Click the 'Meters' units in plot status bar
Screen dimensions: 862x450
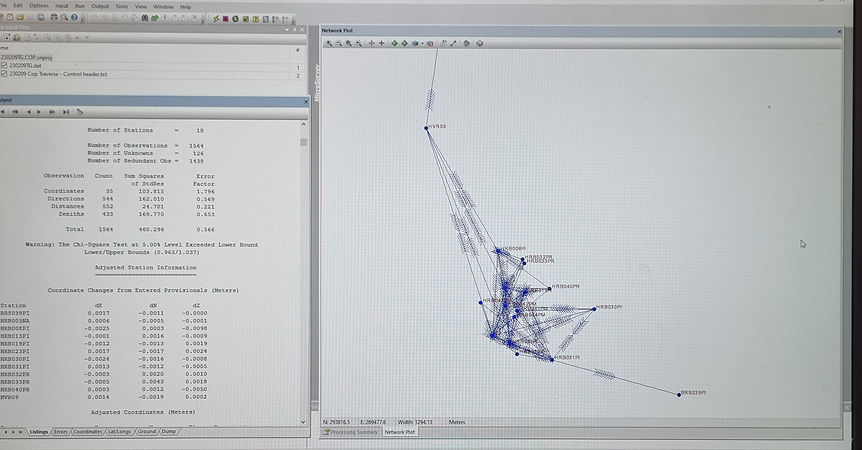pyautogui.click(x=457, y=422)
